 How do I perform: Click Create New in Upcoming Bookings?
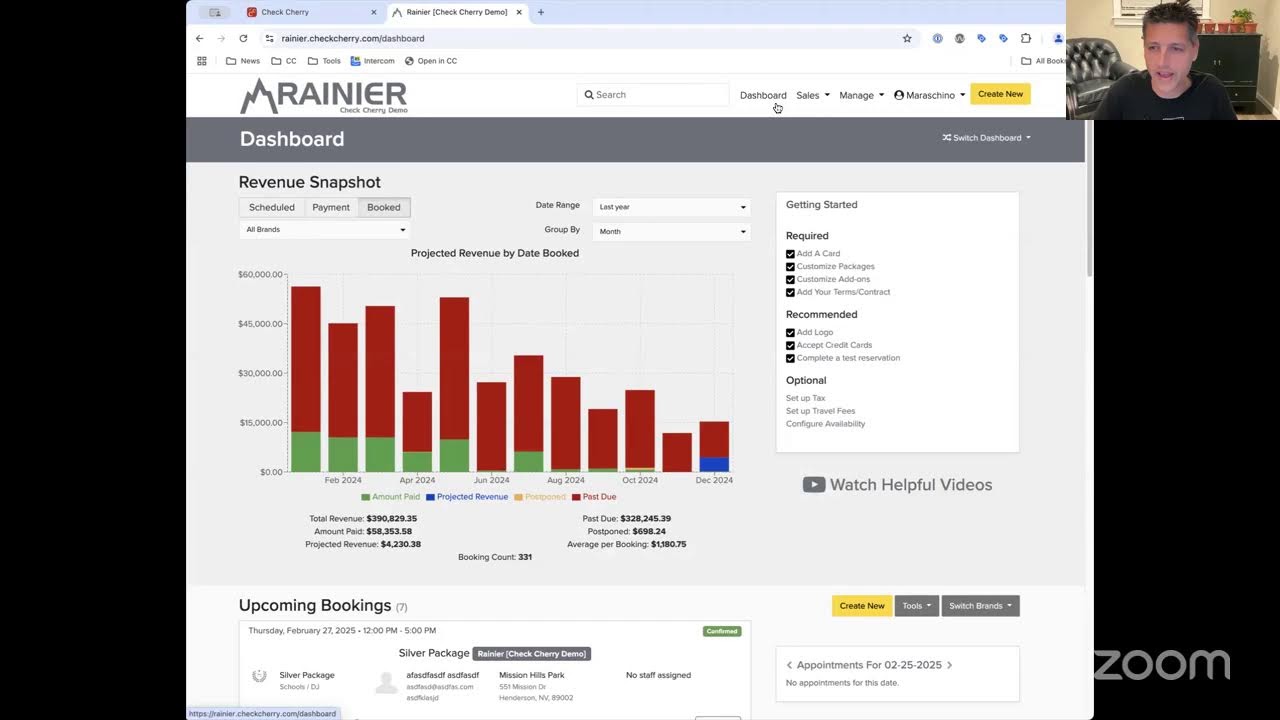coord(862,606)
